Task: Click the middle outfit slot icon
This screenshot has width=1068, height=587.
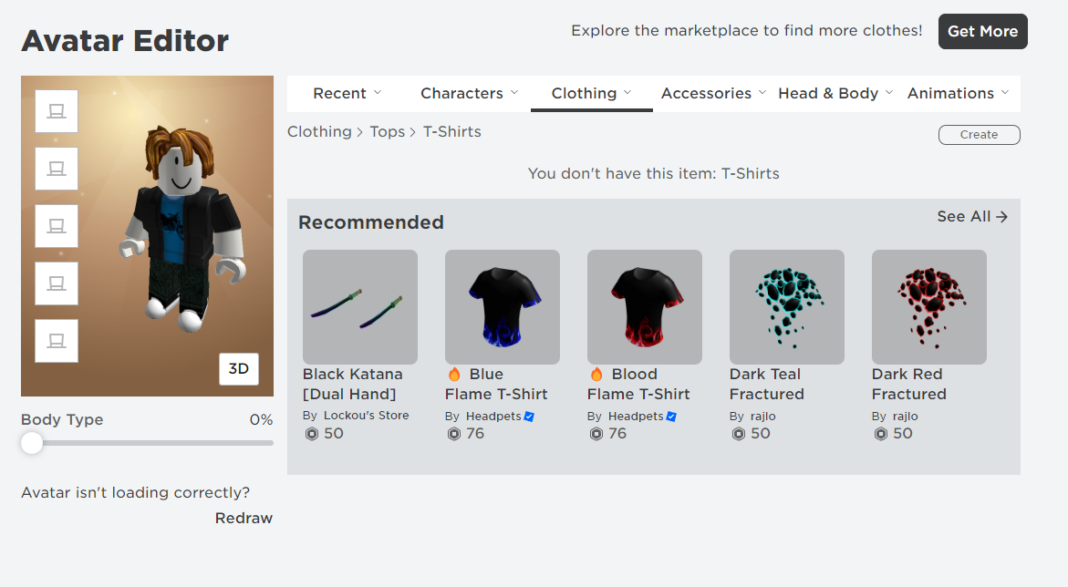Action: pos(55,226)
